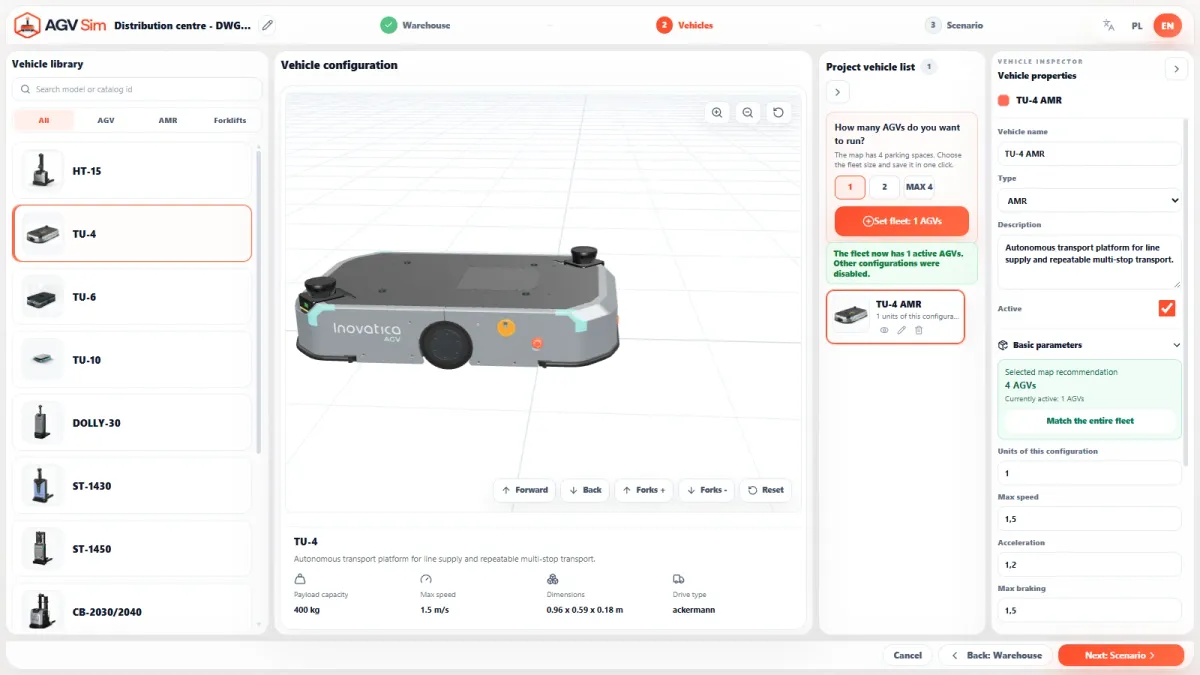Screen dimensions: 1200x675
Task: Go to the Scenario step
Action: [954, 25]
